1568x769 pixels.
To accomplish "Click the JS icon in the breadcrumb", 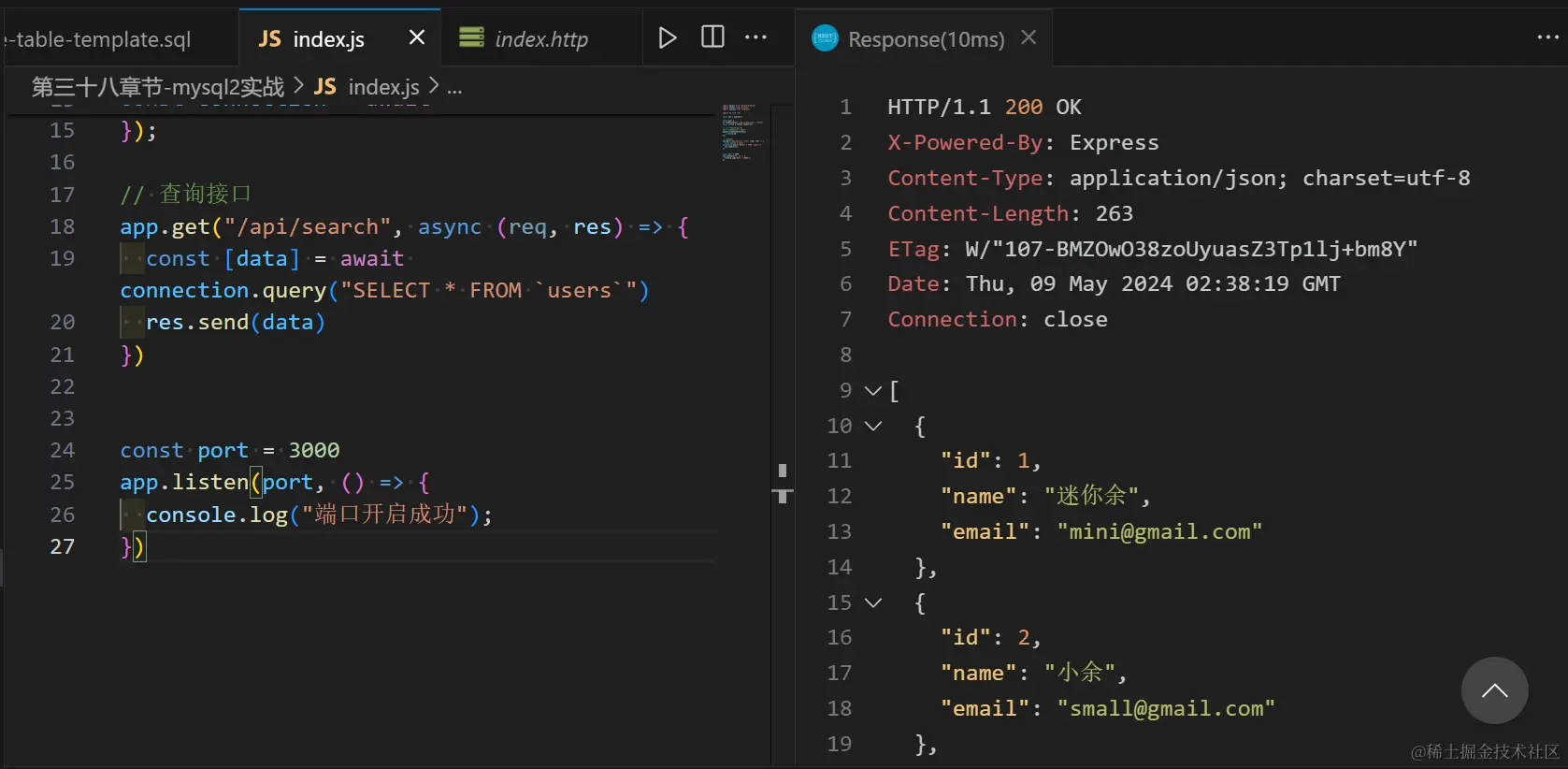I will click(324, 87).
